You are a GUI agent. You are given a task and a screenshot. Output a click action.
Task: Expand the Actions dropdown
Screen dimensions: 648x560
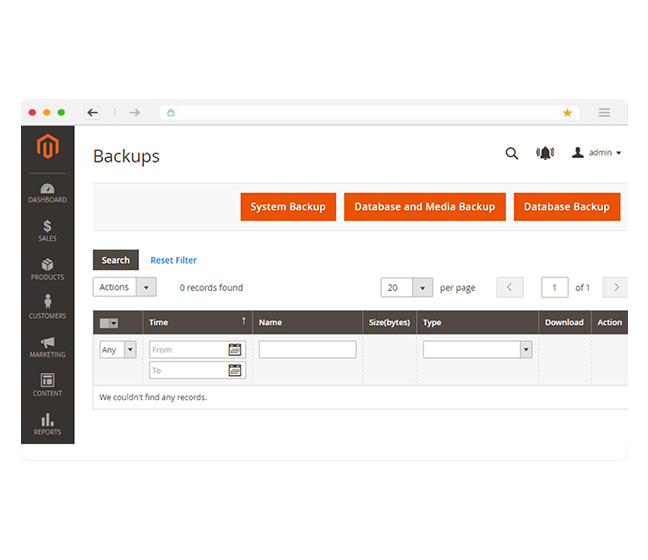click(125, 287)
